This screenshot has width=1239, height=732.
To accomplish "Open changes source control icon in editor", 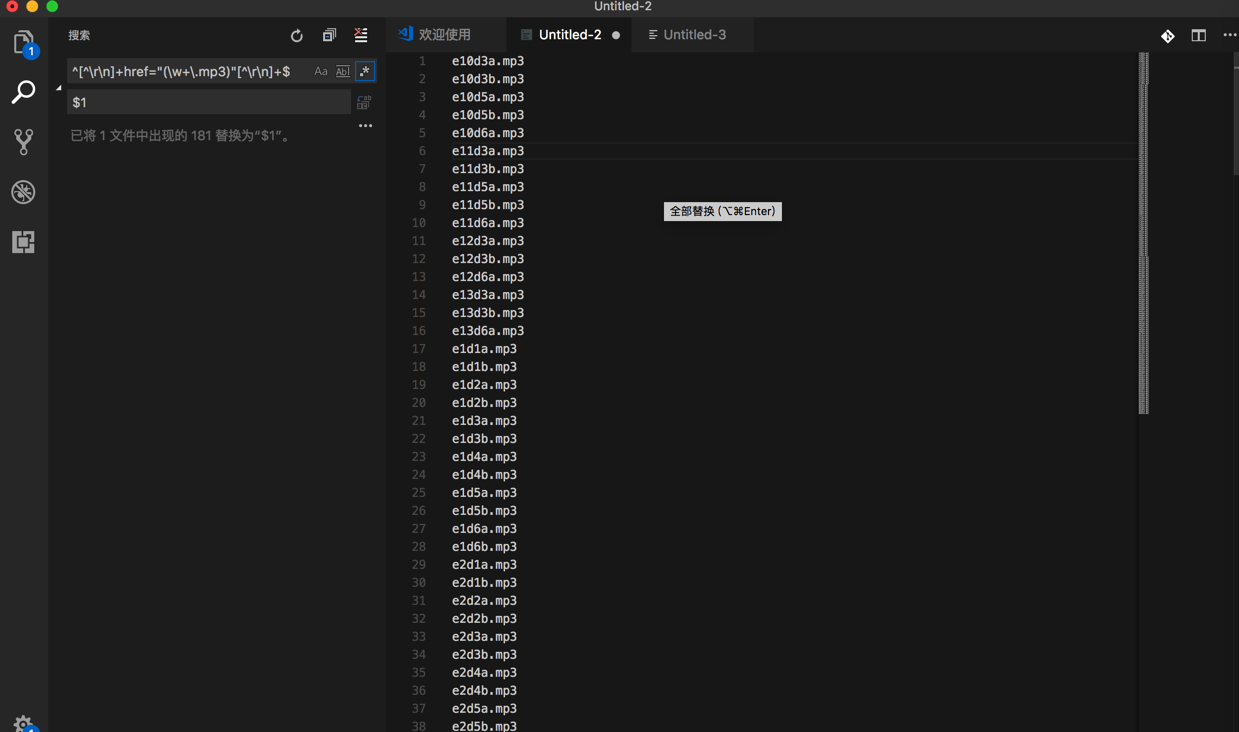I will coord(1168,36).
